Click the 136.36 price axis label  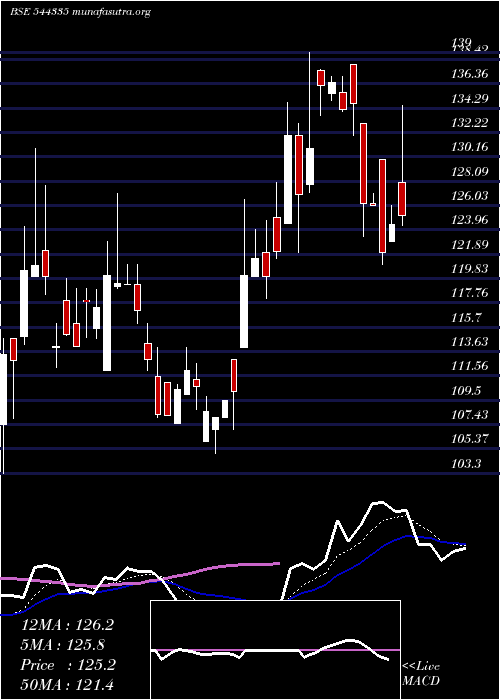[x=470, y=74]
